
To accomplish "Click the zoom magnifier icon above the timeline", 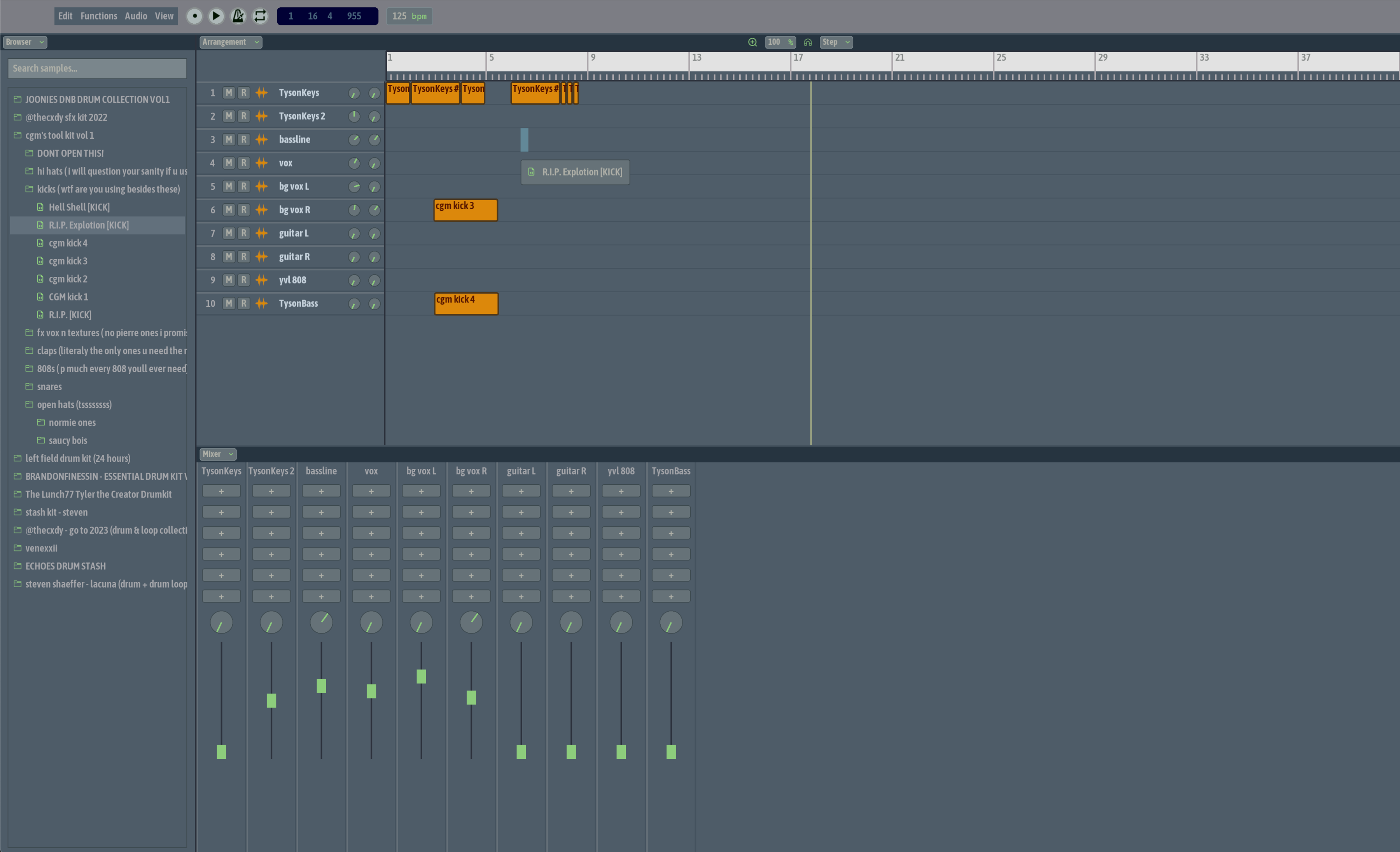I will [x=752, y=42].
